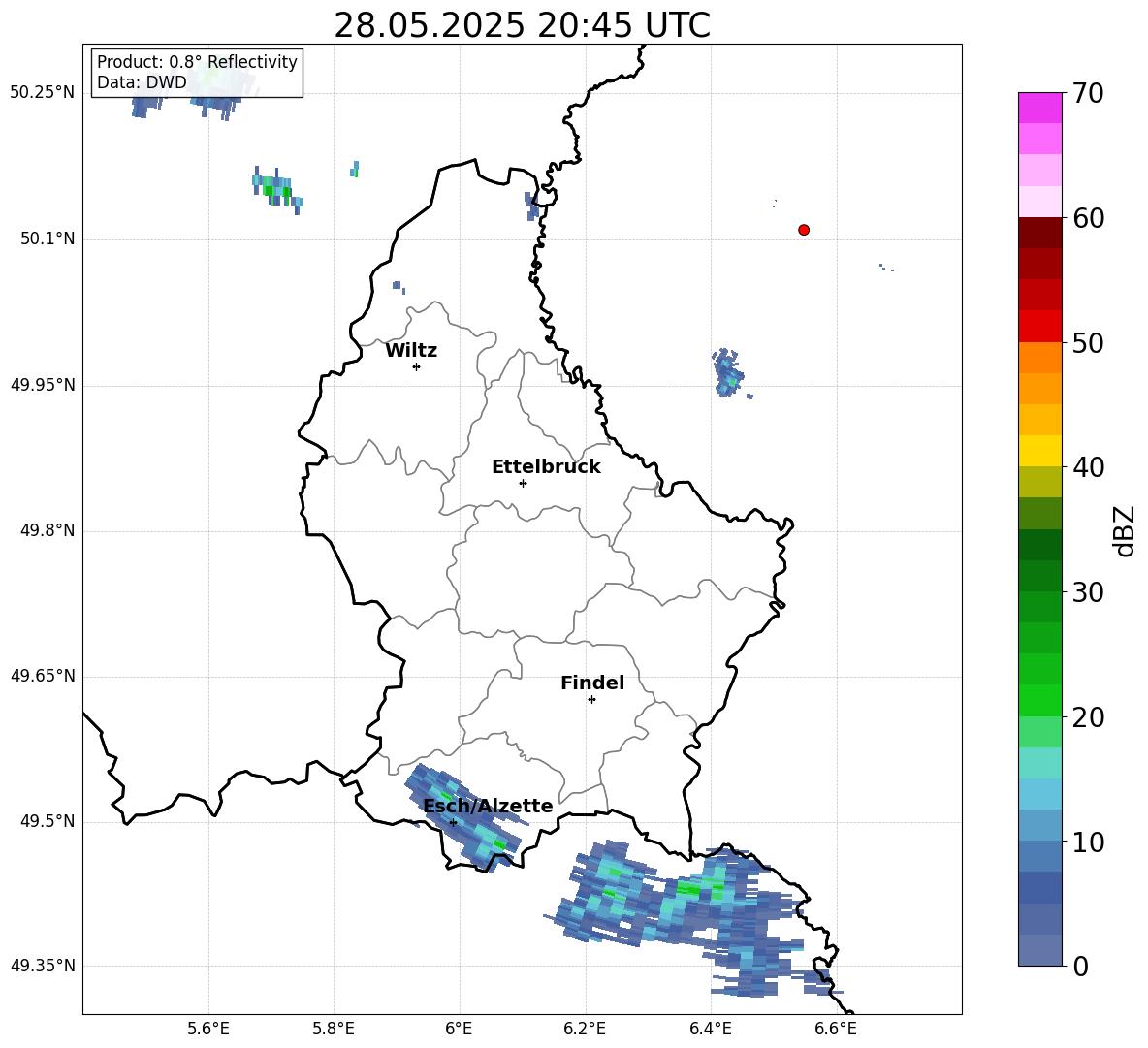This screenshot has height=1048, width=1148.
Task: Pick the magenta swatch at top of colorbar
Action: (1039, 108)
